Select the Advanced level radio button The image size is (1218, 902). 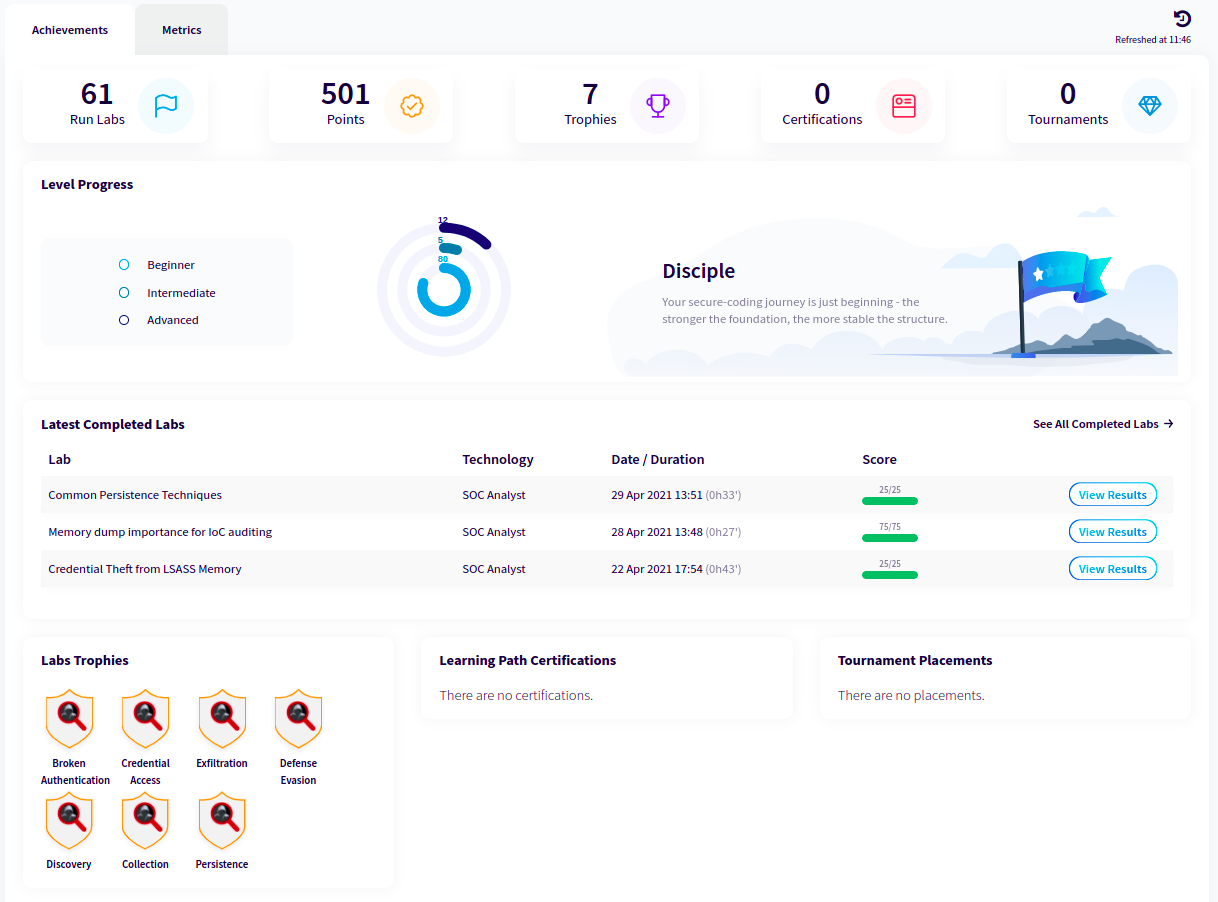[123, 319]
